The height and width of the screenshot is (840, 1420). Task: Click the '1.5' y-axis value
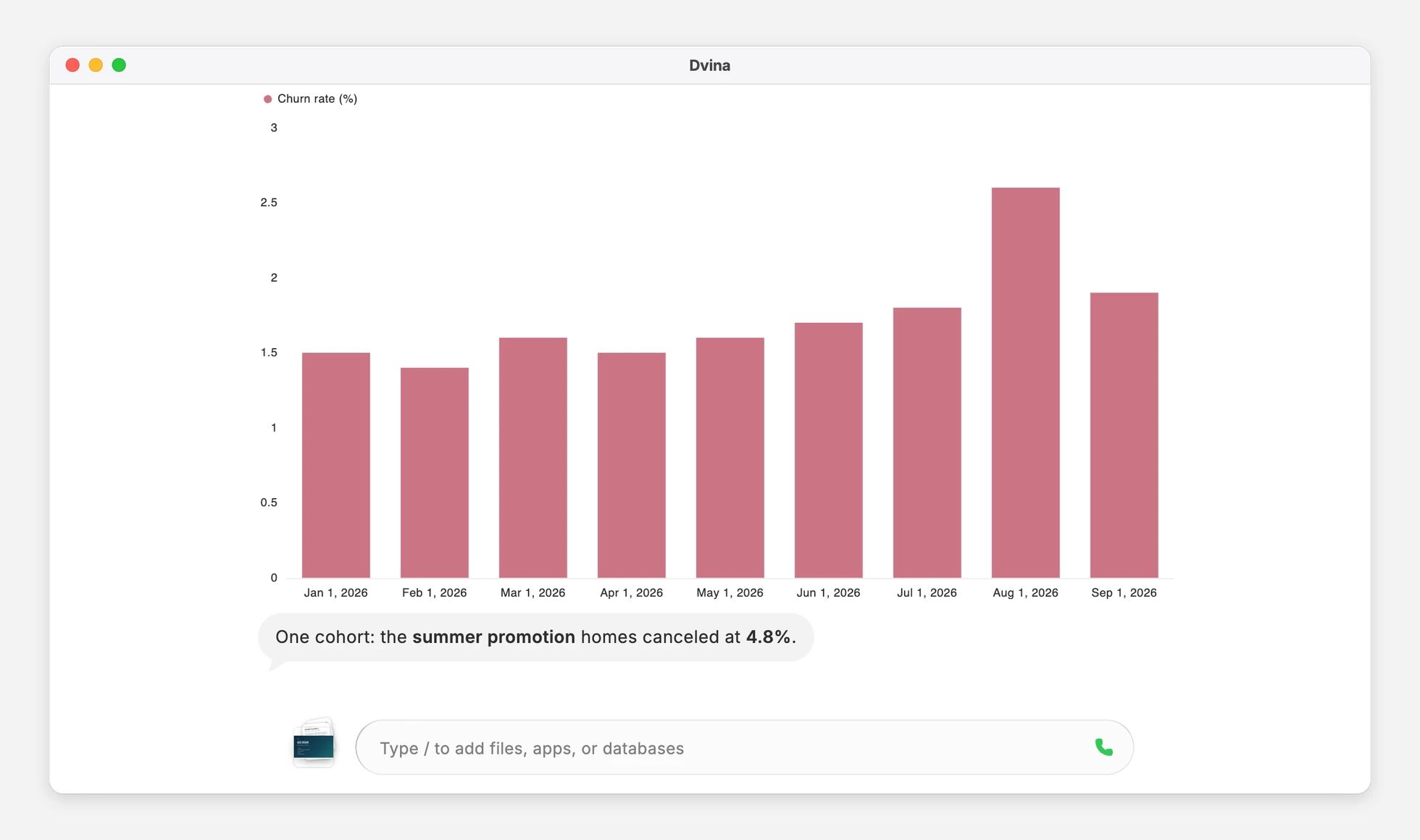[x=269, y=353]
